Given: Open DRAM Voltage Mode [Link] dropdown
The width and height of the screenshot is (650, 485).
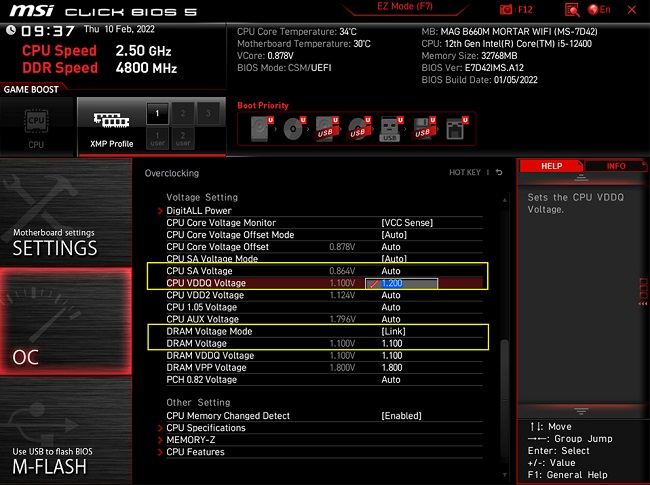Looking at the screenshot, I should pos(393,331).
